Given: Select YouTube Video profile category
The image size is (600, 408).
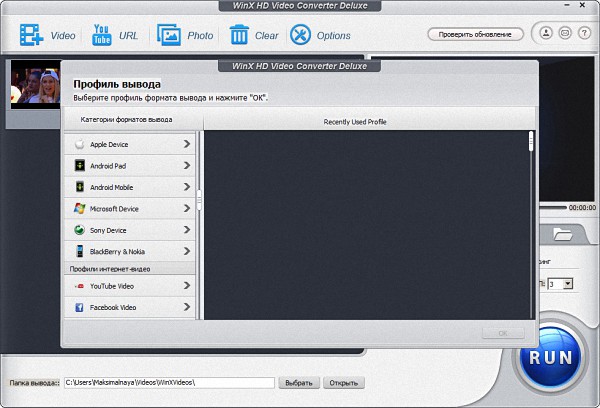Looking at the screenshot, I should click(112, 286).
